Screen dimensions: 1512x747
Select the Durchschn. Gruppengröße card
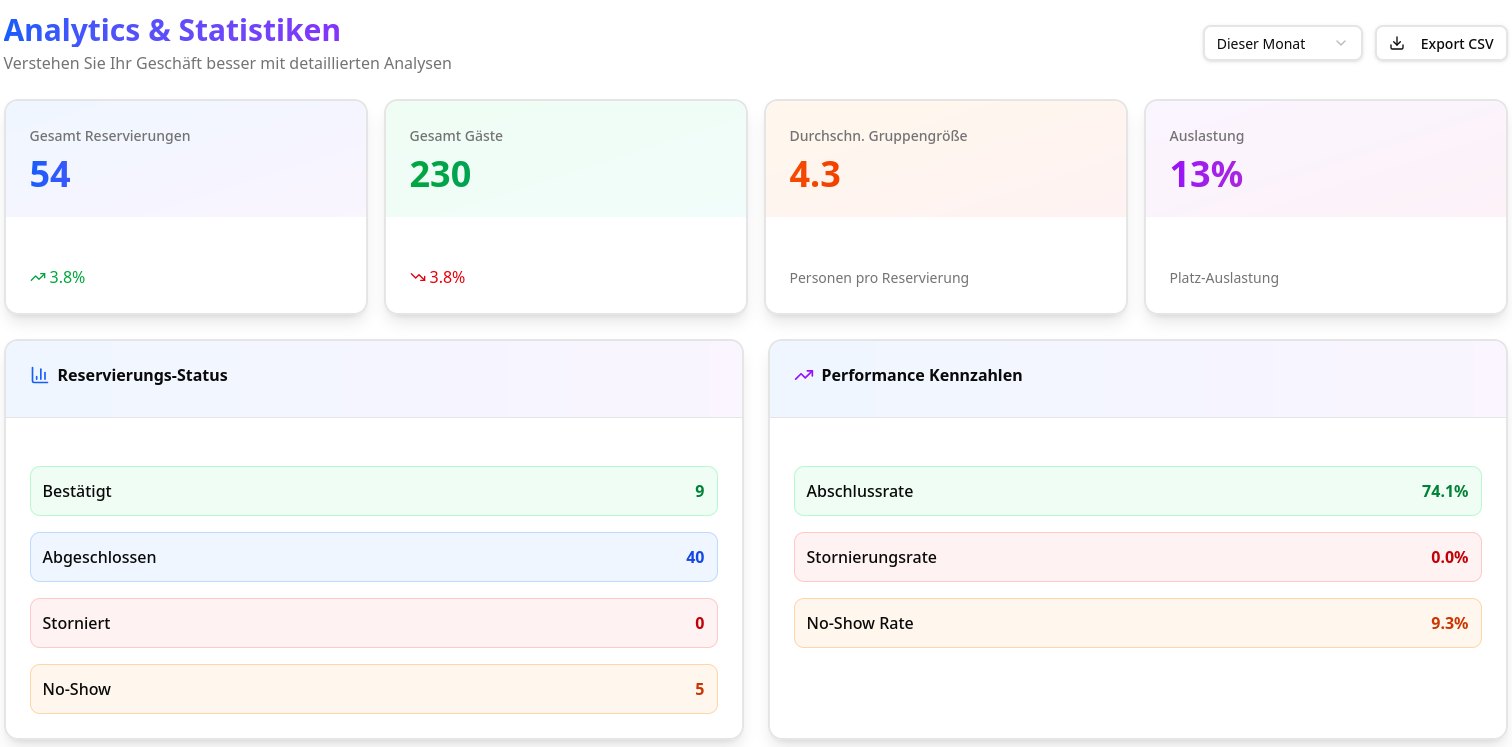pyautogui.click(x=946, y=207)
